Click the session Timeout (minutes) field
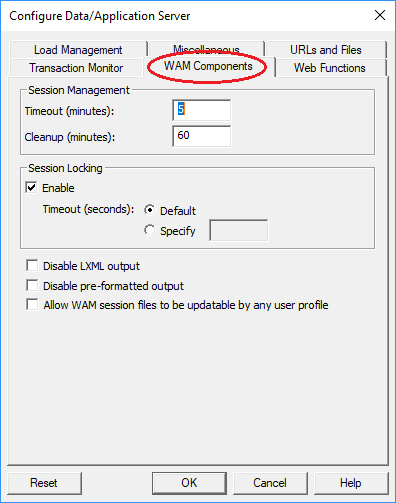 [202, 110]
